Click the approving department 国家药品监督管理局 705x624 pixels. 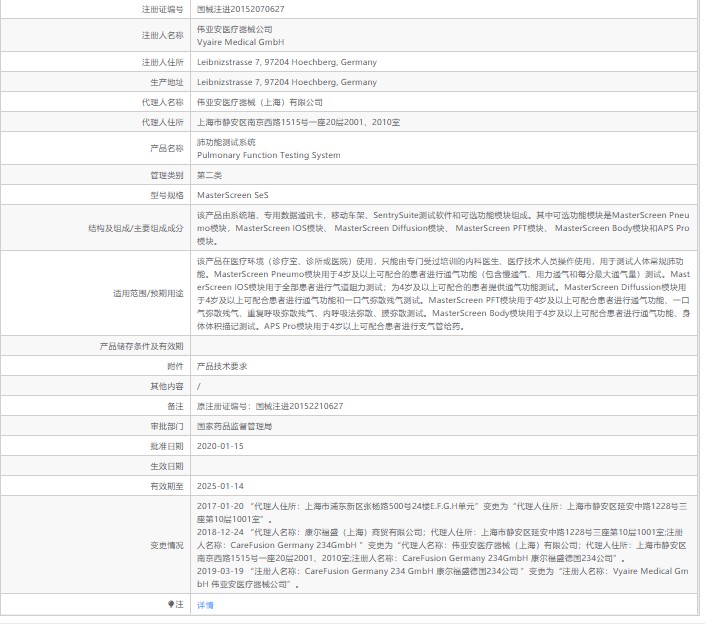[235, 426]
